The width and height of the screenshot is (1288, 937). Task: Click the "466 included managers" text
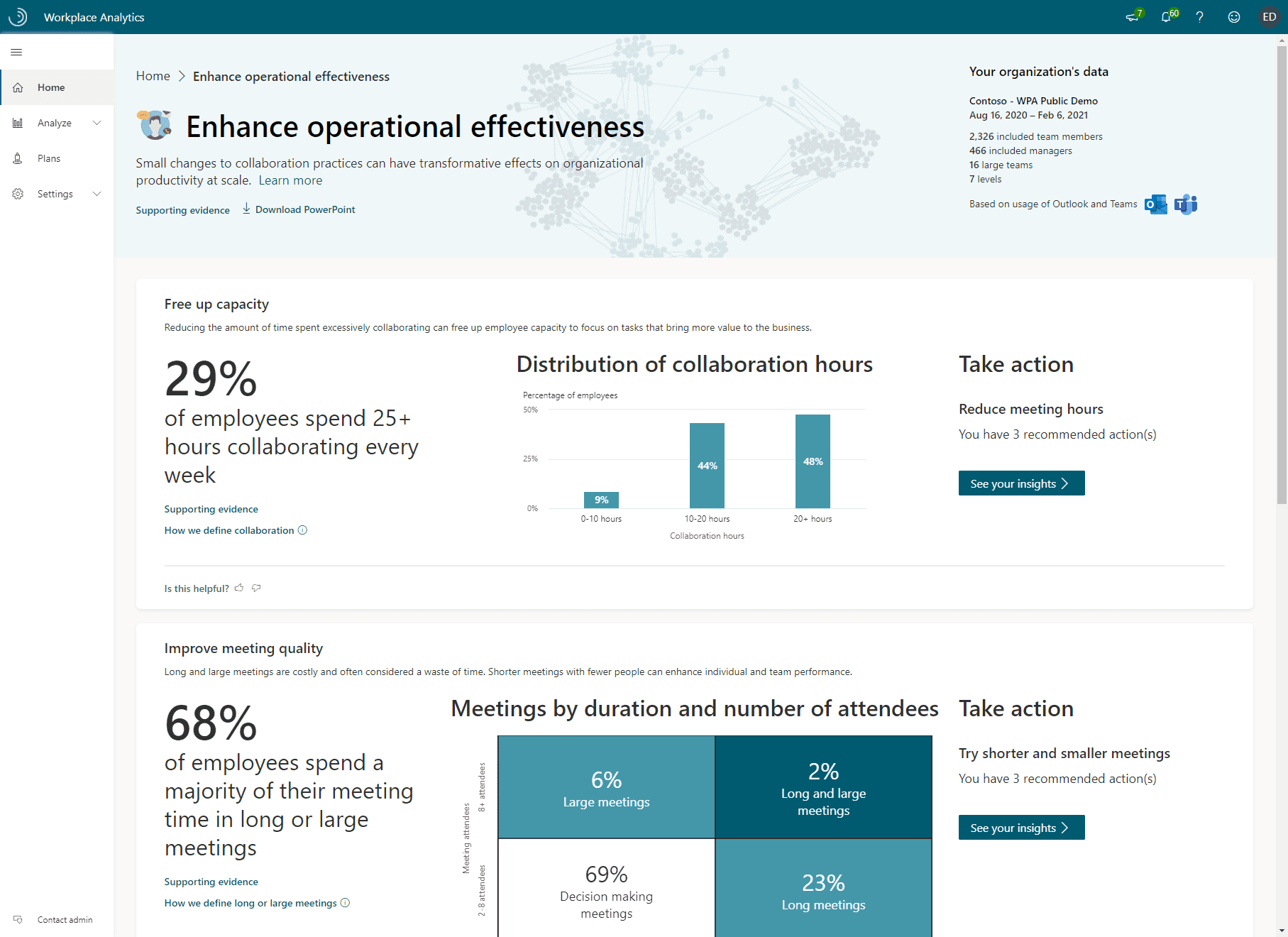click(1020, 150)
